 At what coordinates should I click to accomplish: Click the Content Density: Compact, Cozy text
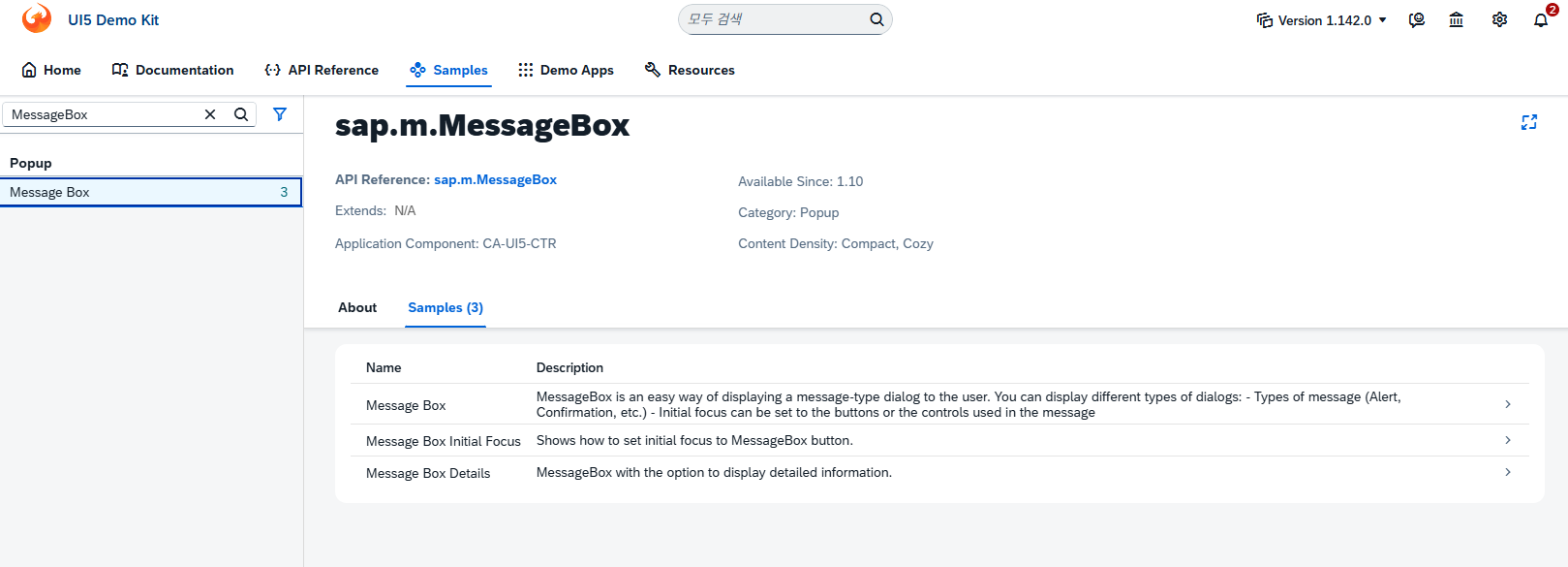point(836,243)
